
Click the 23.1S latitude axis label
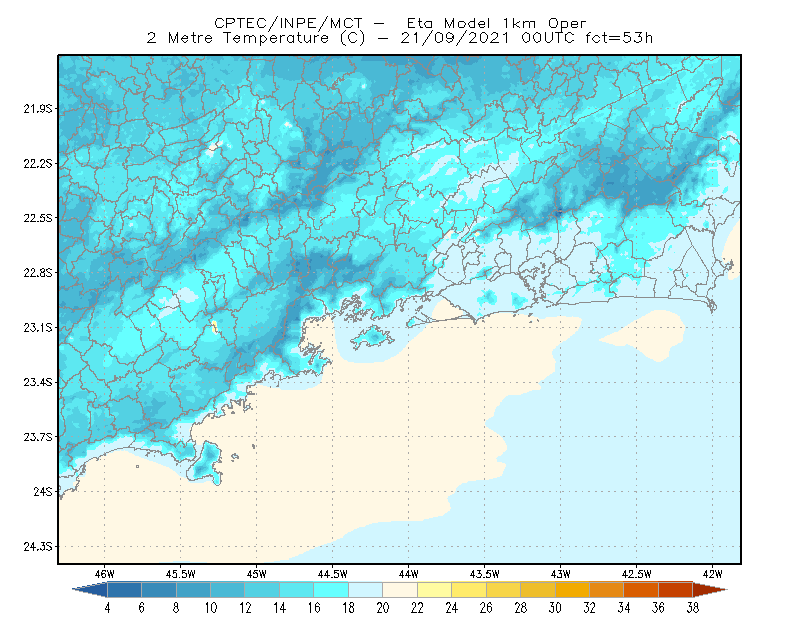click(38, 327)
